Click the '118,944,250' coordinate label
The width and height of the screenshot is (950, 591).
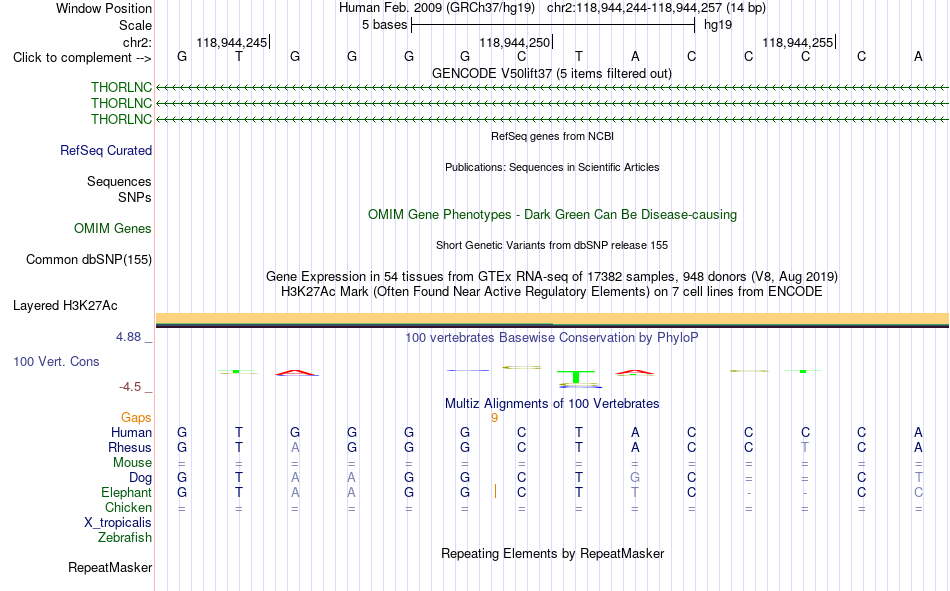click(514, 42)
